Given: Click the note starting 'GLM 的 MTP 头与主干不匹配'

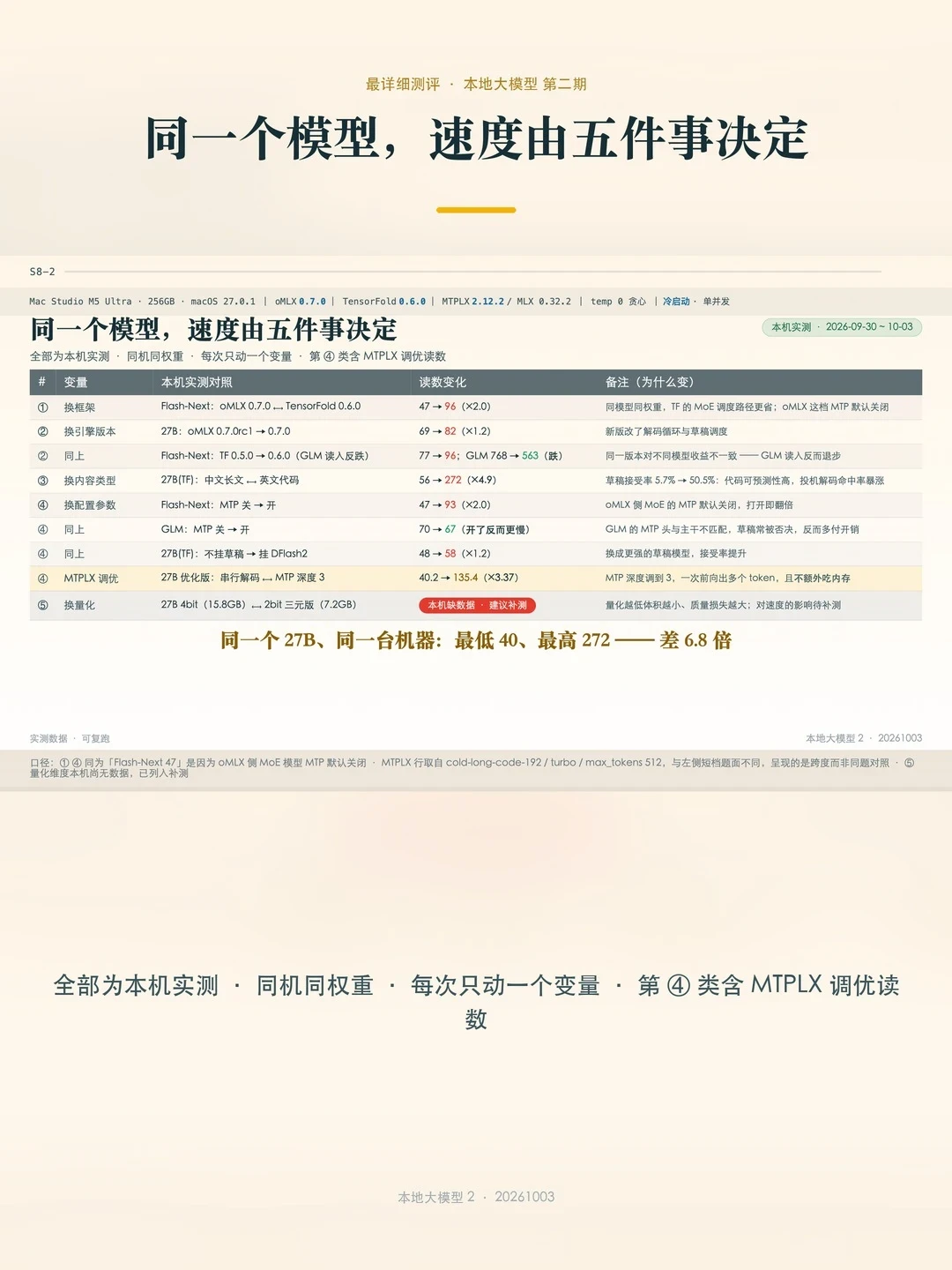Looking at the screenshot, I should coord(733,530).
